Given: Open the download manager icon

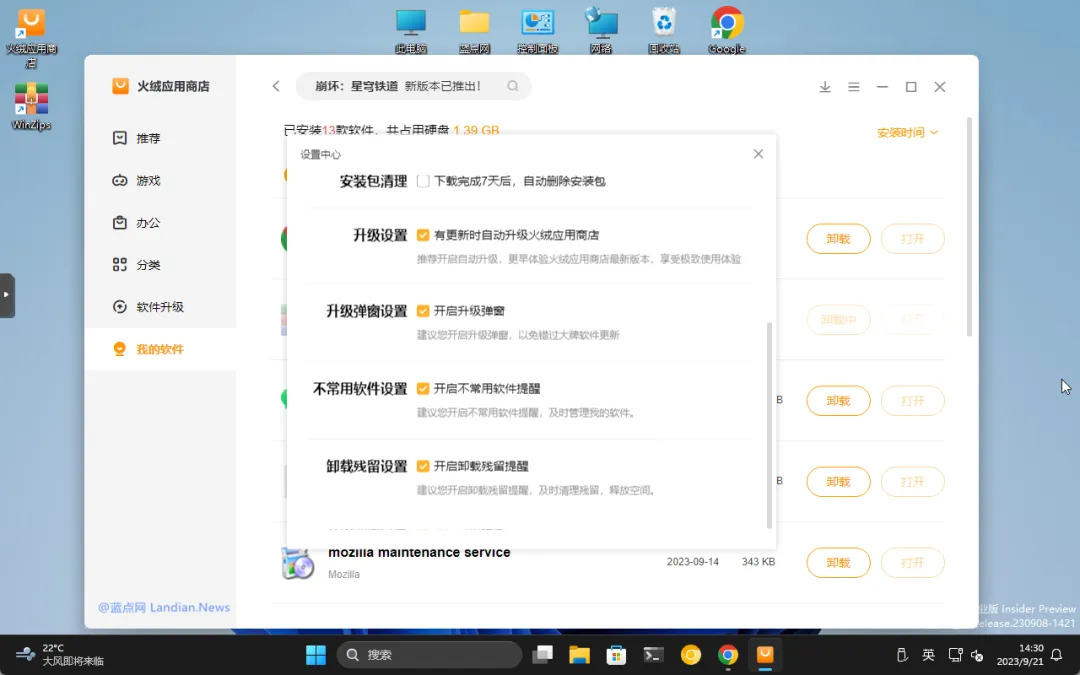Looking at the screenshot, I should pos(824,87).
